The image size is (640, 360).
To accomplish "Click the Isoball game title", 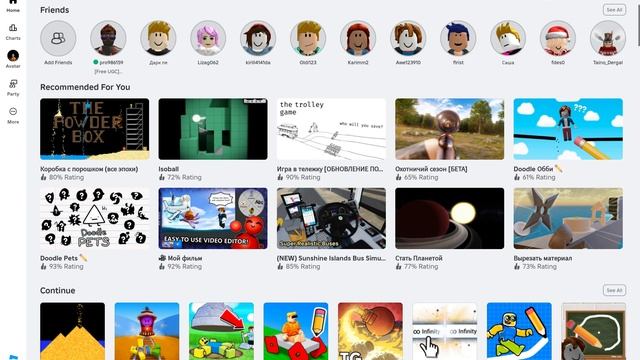I will 169,169.
